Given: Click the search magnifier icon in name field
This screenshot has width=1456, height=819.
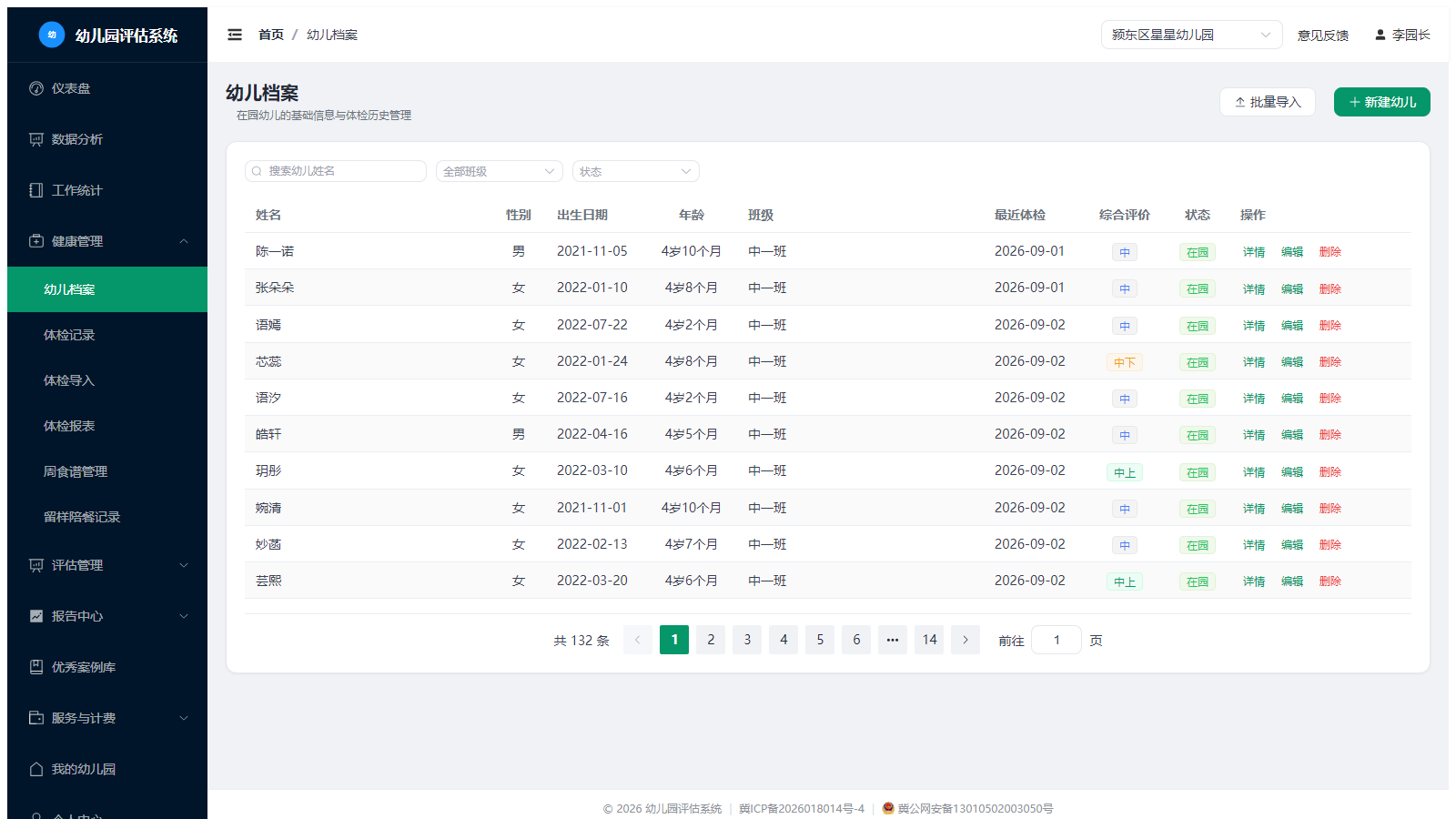Looking at the screenshot, I should [x=257, y=171].
